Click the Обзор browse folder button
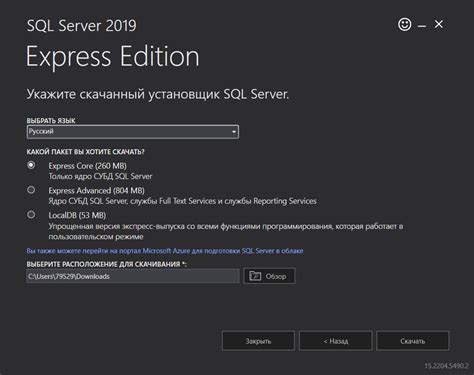This screenshot has width=474, height=375. [269, 276]
